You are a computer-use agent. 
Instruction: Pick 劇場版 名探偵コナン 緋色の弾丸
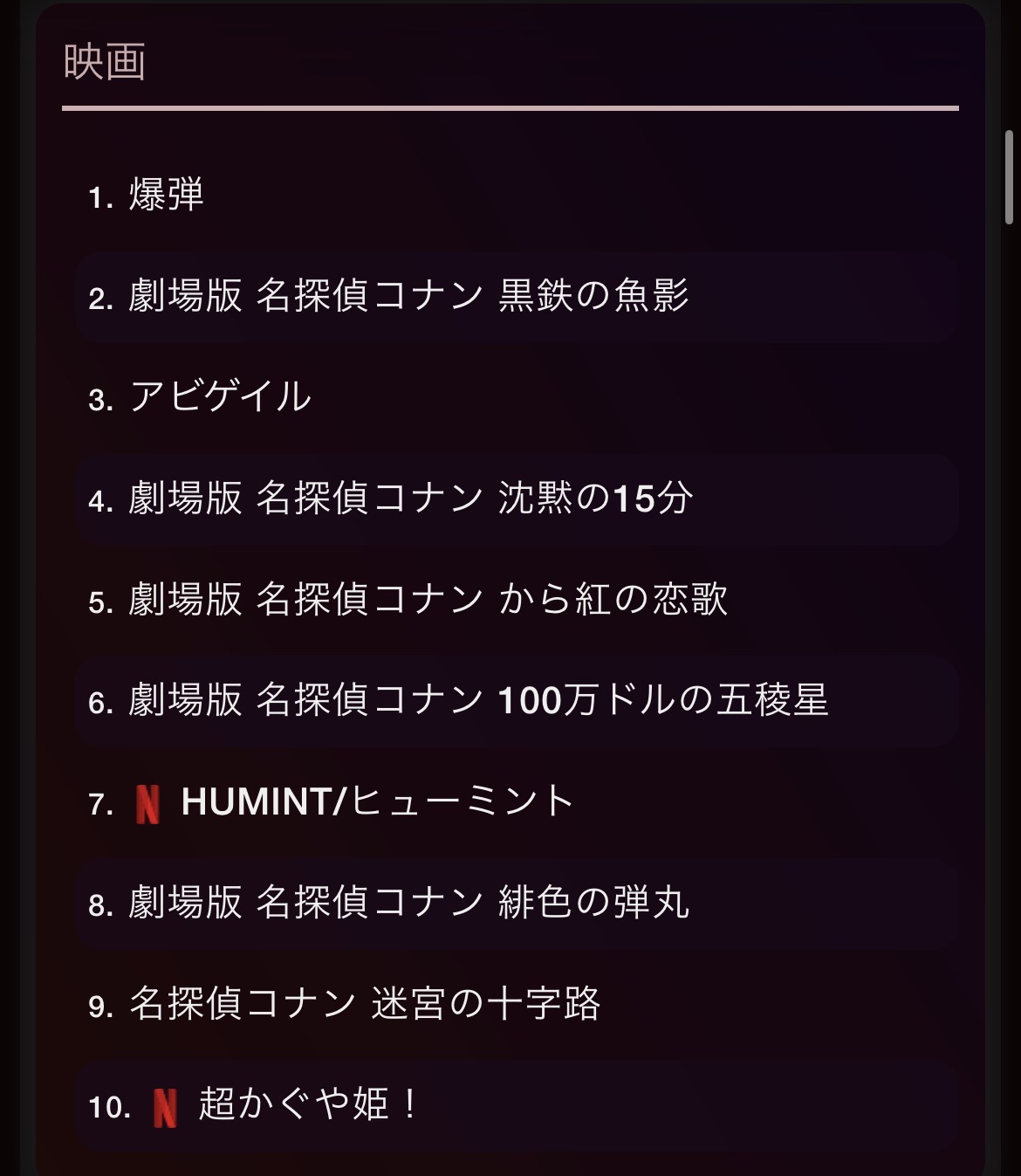pyautogui.click(x=408, y=904)
